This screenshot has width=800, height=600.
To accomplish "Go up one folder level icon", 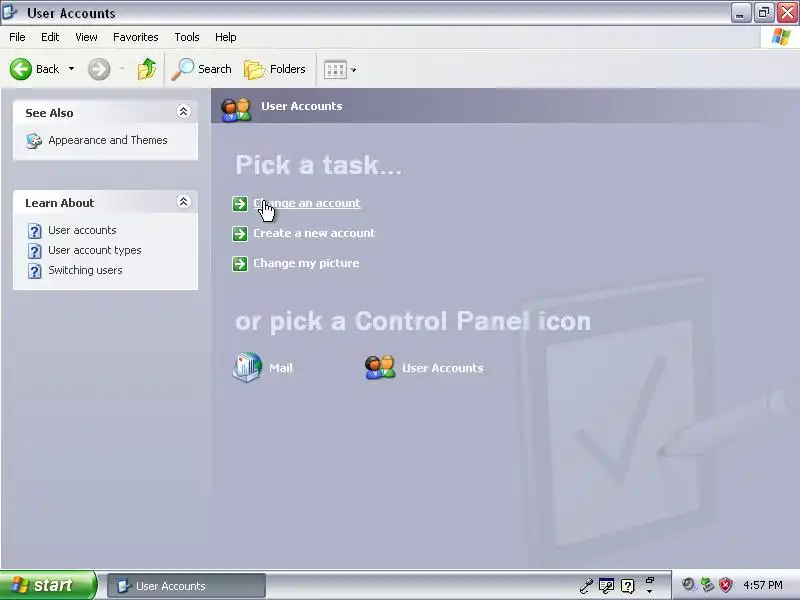I will [x=147, y=69].
